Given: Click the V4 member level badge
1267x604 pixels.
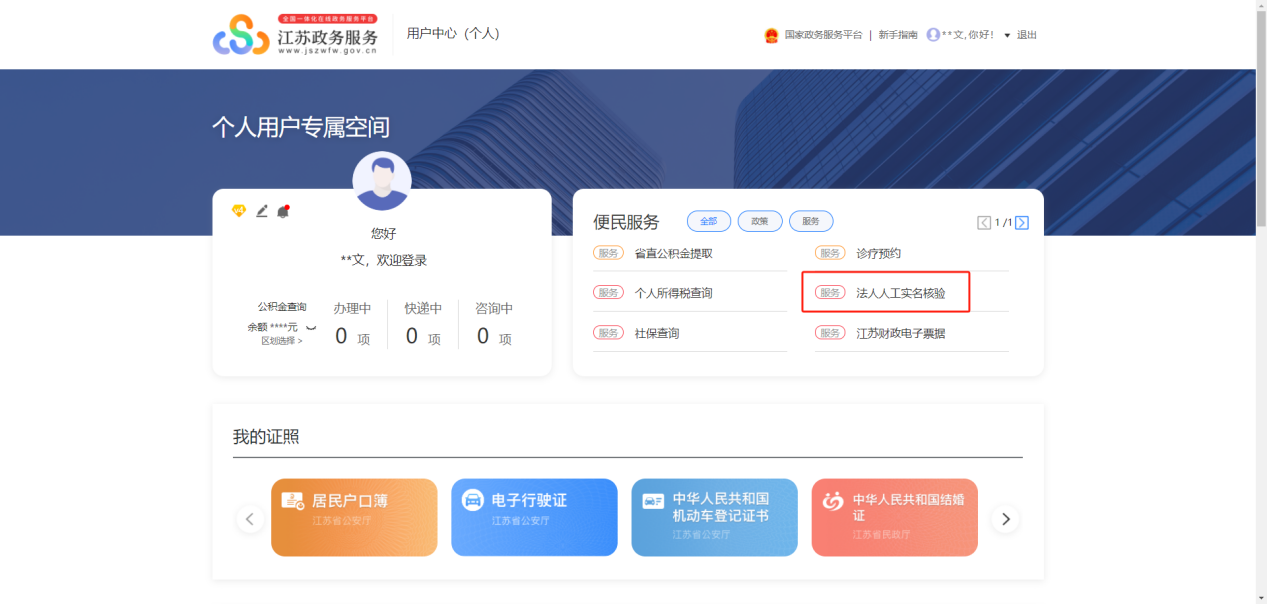Looking at the screenshot, I should [239, 211].
